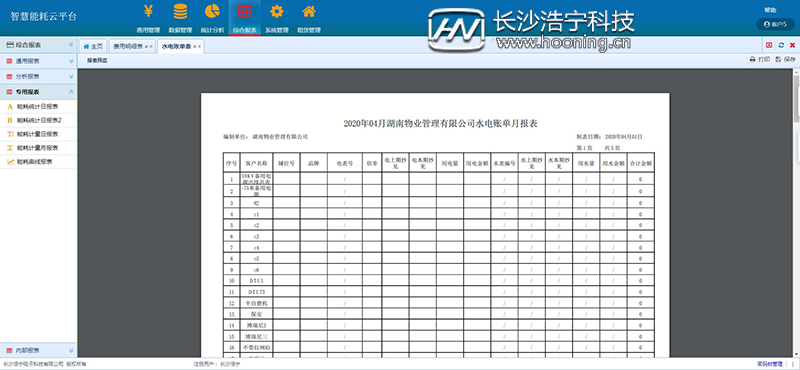Screen dimensions: 800x370
Task: Select the c6 customer cell
Action: point(256,269)
